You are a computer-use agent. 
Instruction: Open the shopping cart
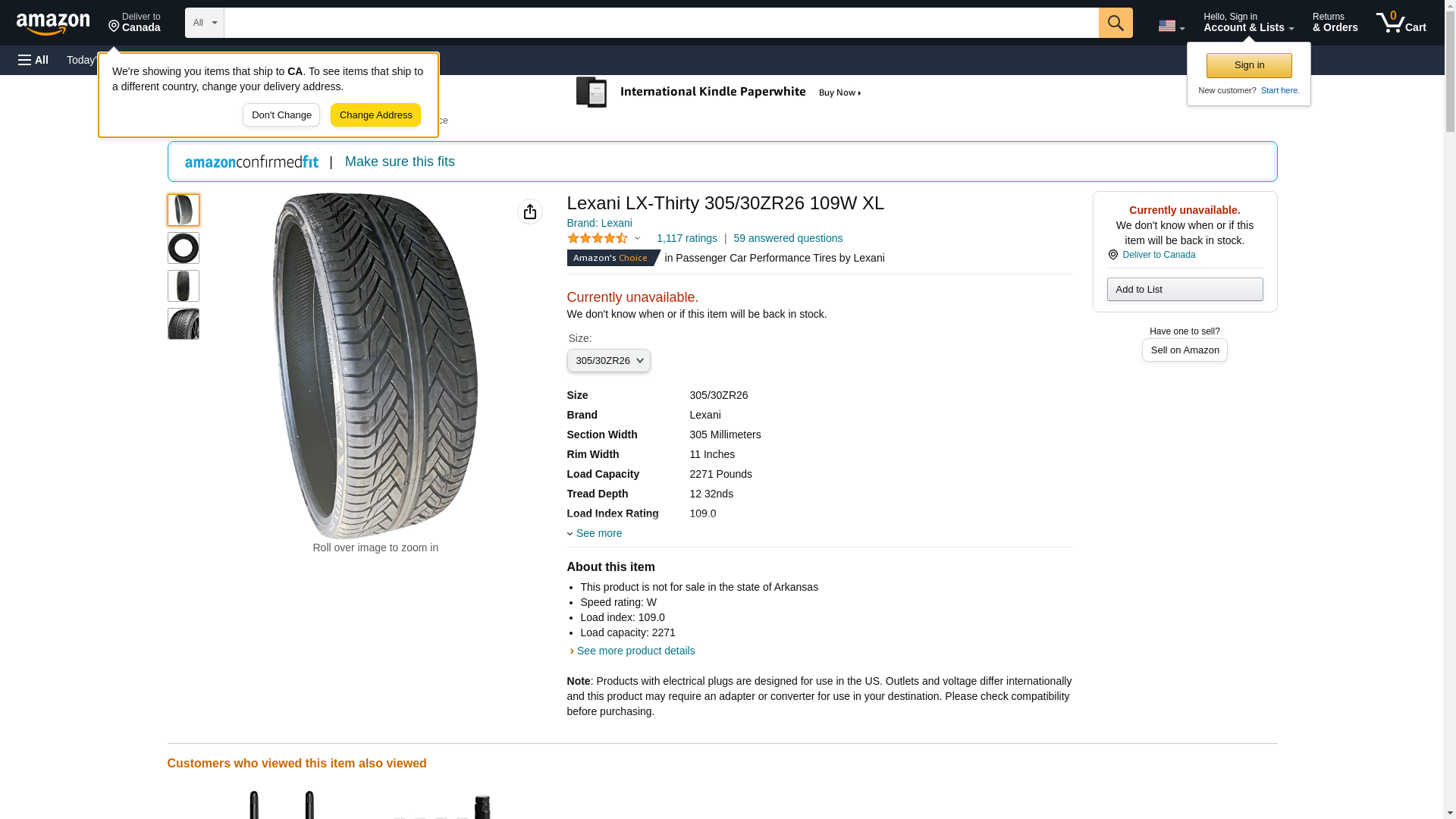point(1401,23)
